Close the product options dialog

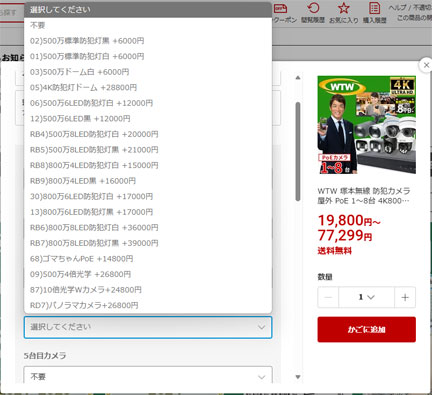(426, 65)
